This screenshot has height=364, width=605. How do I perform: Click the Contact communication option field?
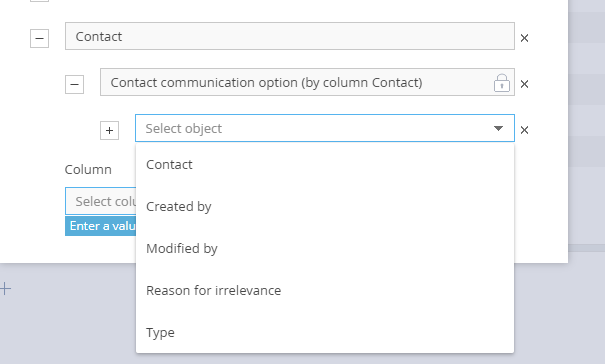(307, 82)
